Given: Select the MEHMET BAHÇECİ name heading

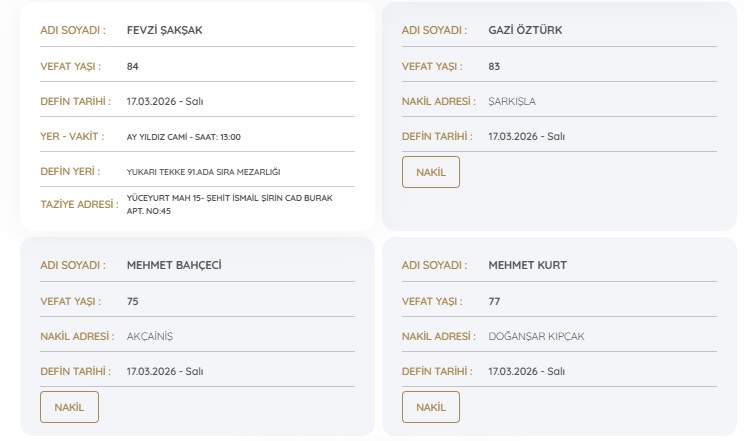Looking at the screenshot, I should click(174, 265).
